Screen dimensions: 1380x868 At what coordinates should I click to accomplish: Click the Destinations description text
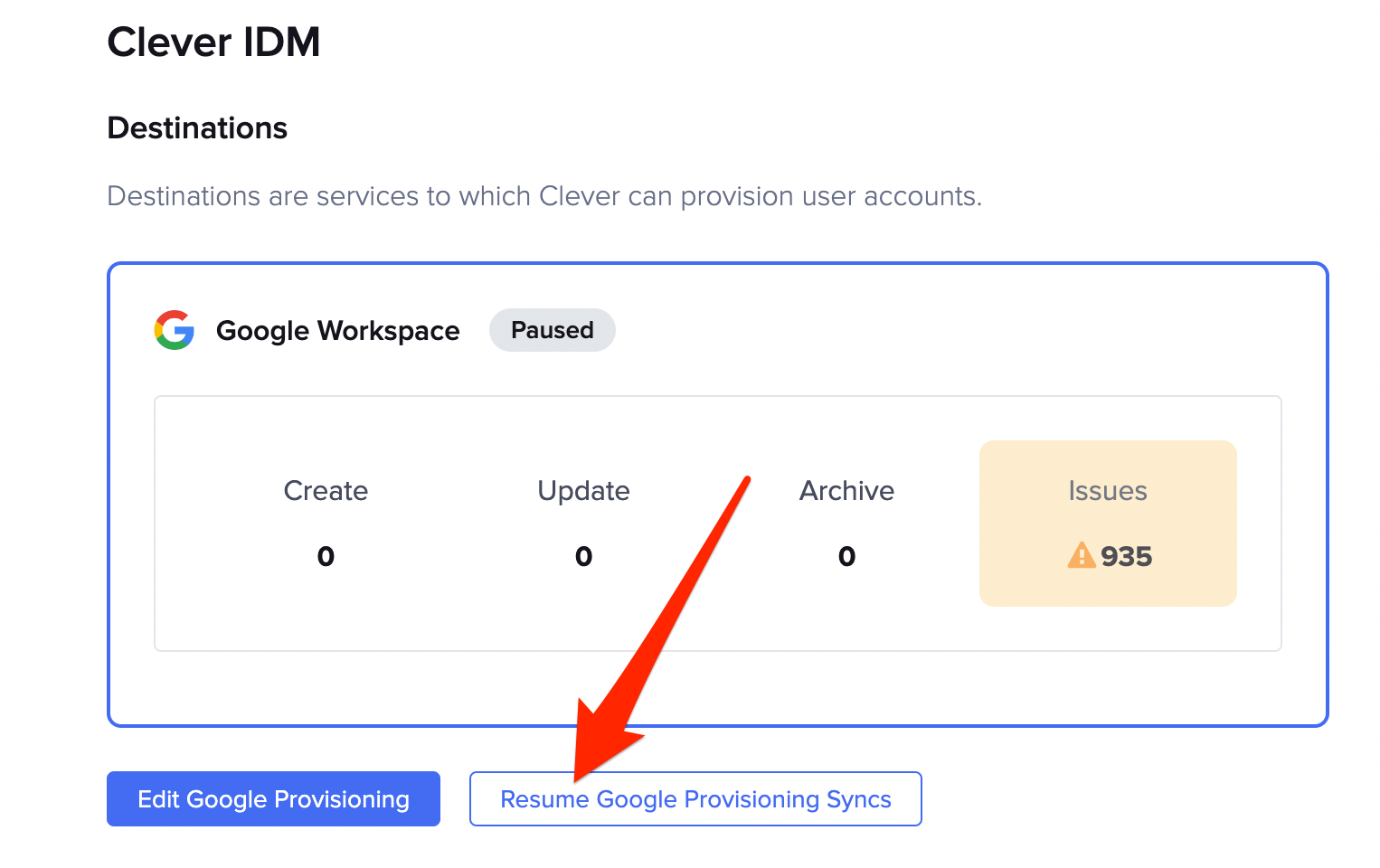pyautogui.click(x=544, y=196)
